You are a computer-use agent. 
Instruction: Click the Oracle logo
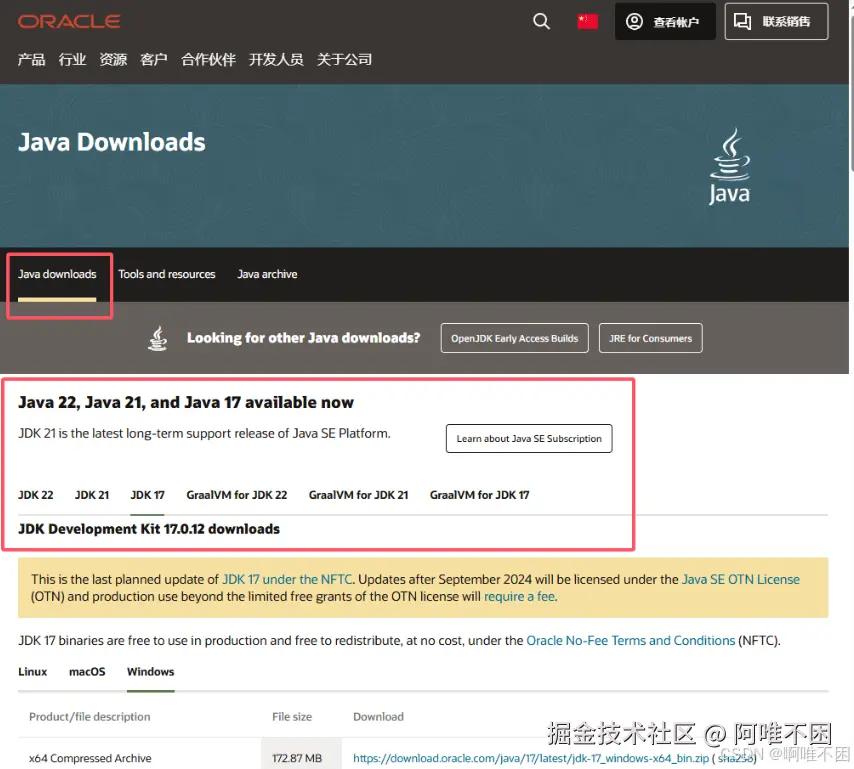point(69,21)
